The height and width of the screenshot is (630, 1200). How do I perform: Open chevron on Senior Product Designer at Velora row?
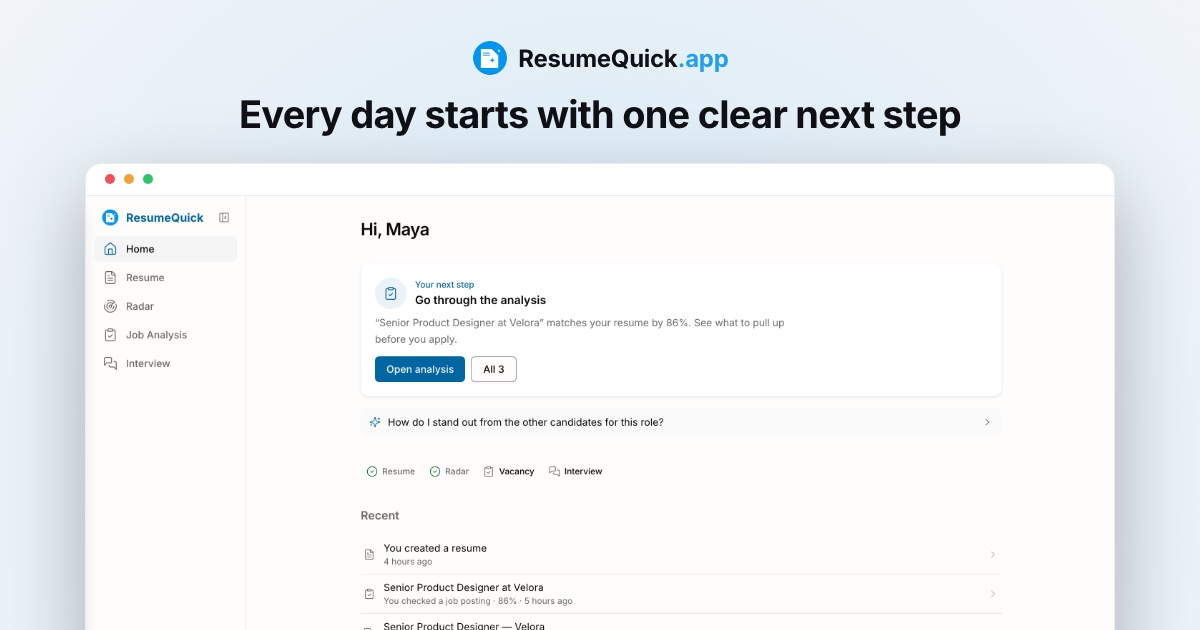point(993,594)
